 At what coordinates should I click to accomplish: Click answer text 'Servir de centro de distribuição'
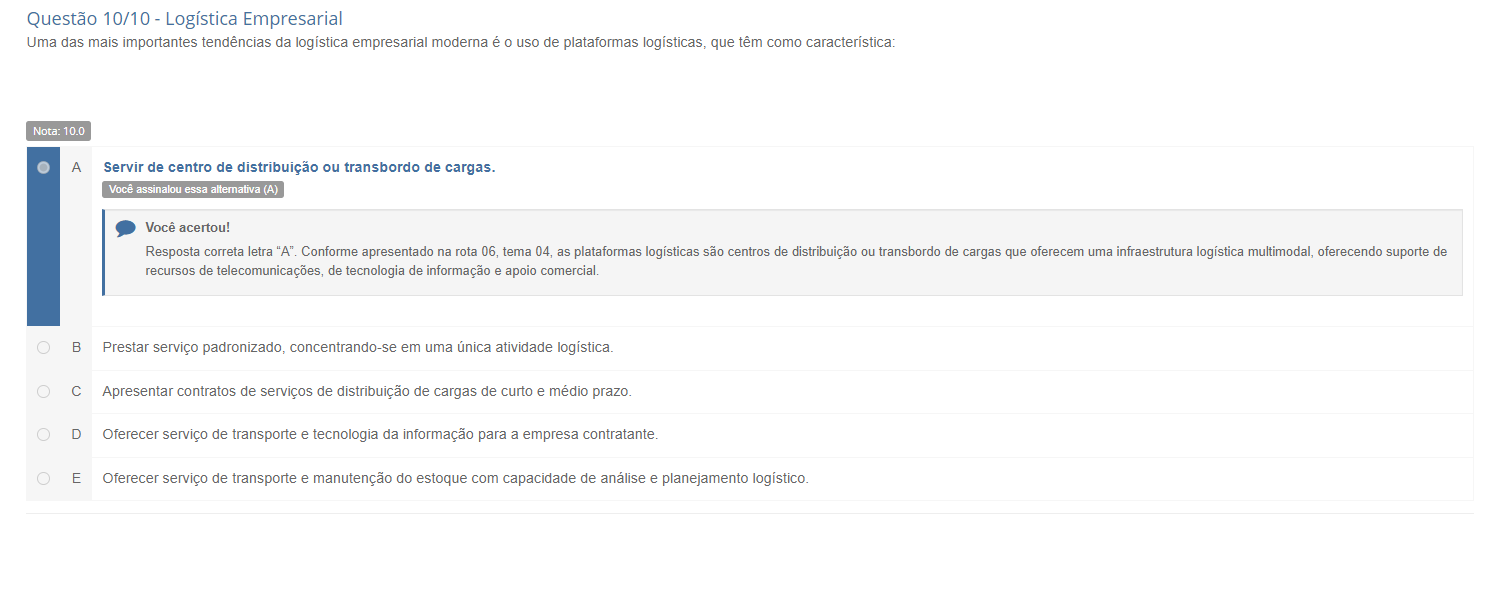coord(299,167)
